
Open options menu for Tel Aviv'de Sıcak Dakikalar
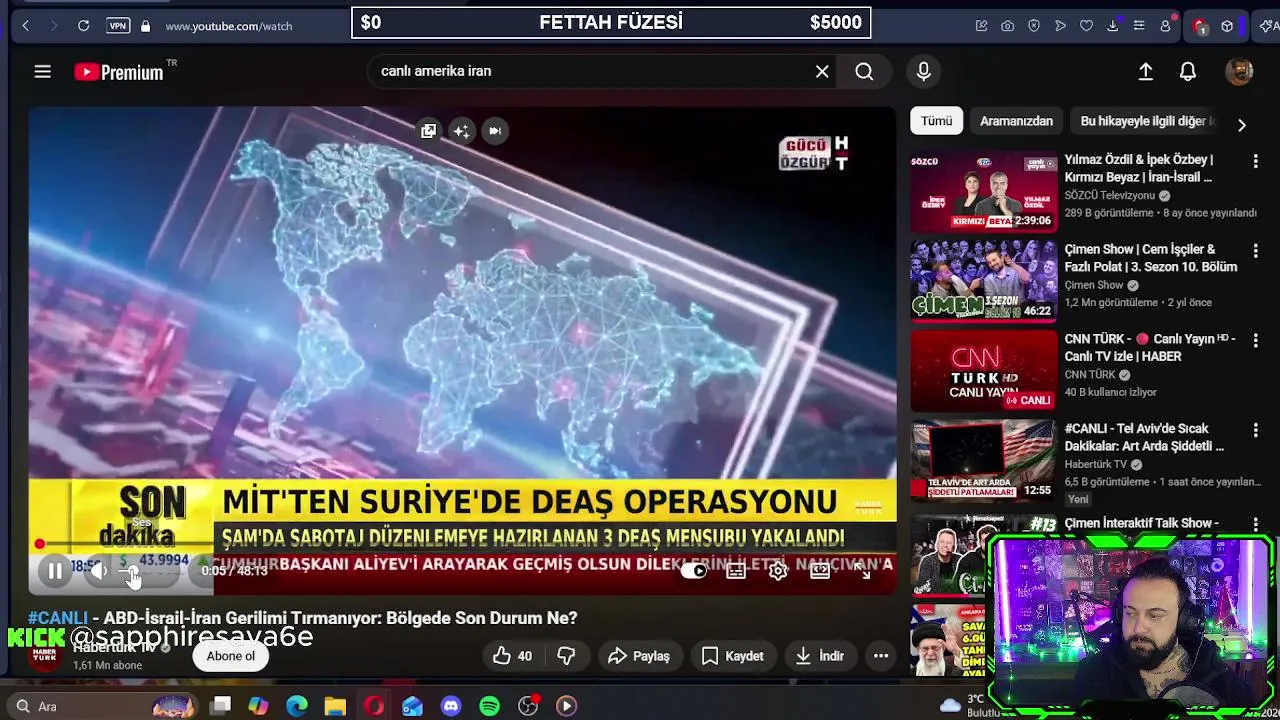pyautogui.click(x=1256, y=430)
